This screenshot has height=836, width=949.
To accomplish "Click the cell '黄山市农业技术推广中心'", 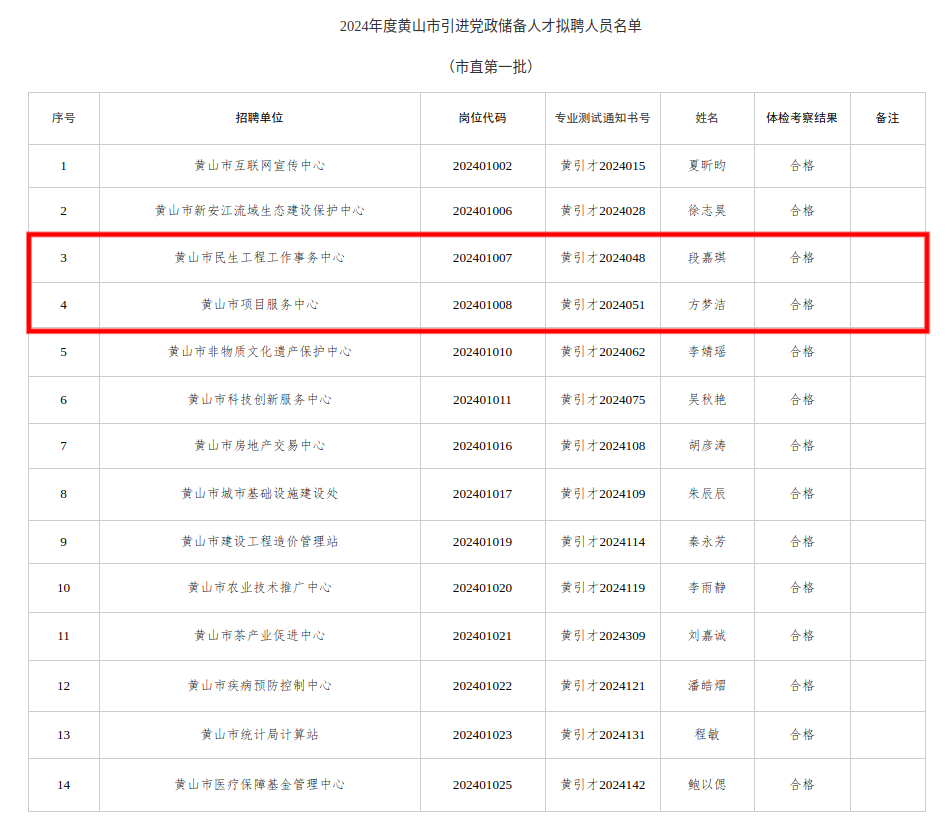I will click(x=260, y=588).
